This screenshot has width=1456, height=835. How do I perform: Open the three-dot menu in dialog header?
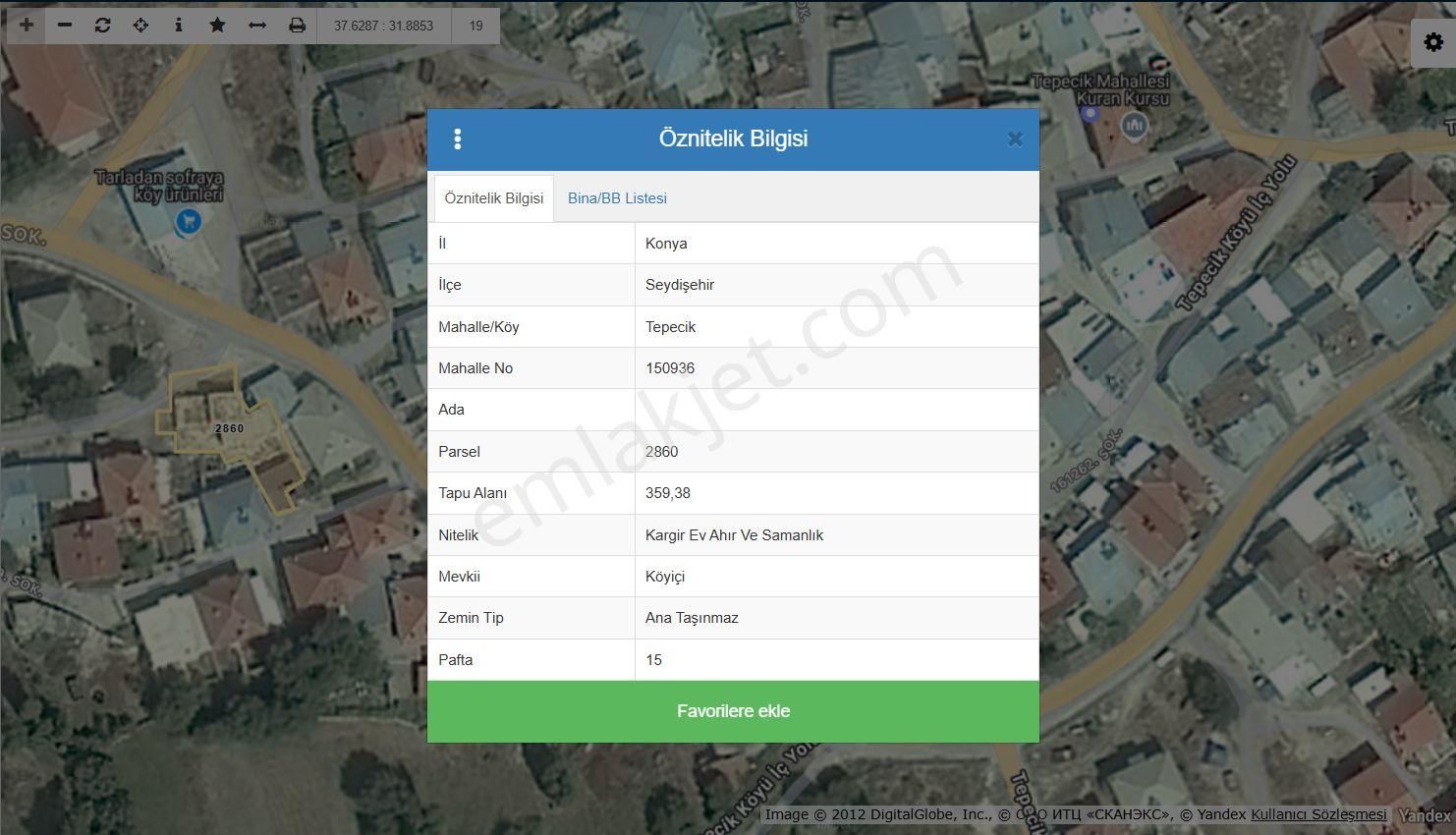pos(457,139)
